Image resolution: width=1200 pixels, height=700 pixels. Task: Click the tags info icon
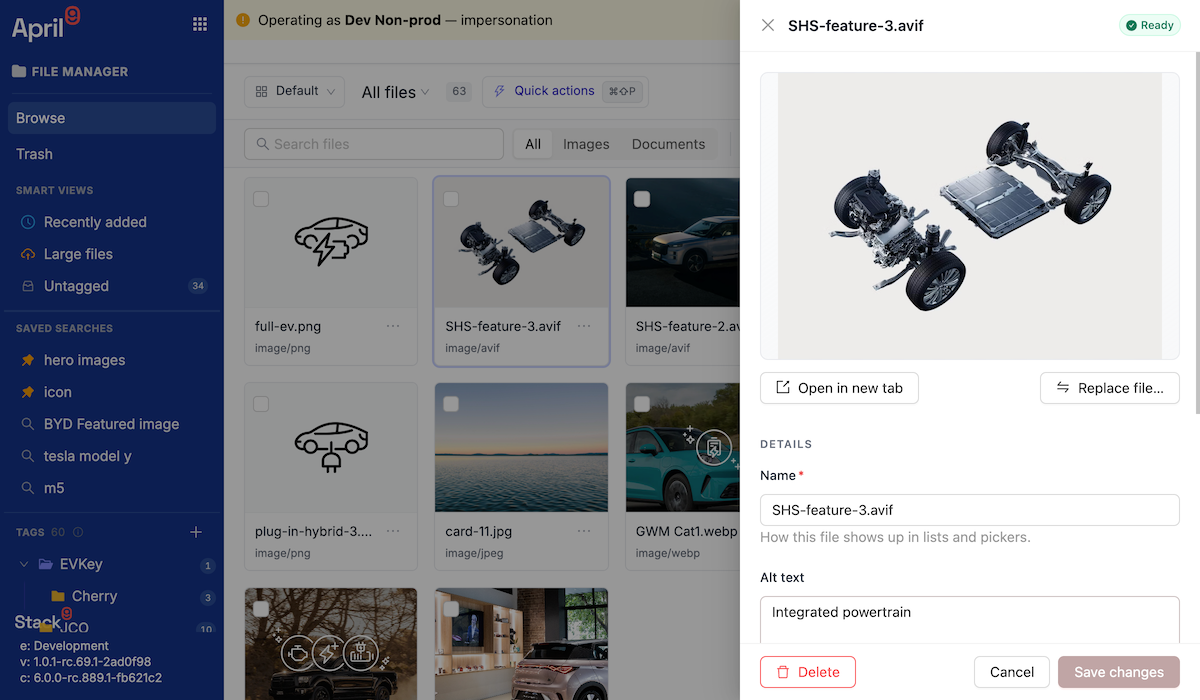click(78, 532)
